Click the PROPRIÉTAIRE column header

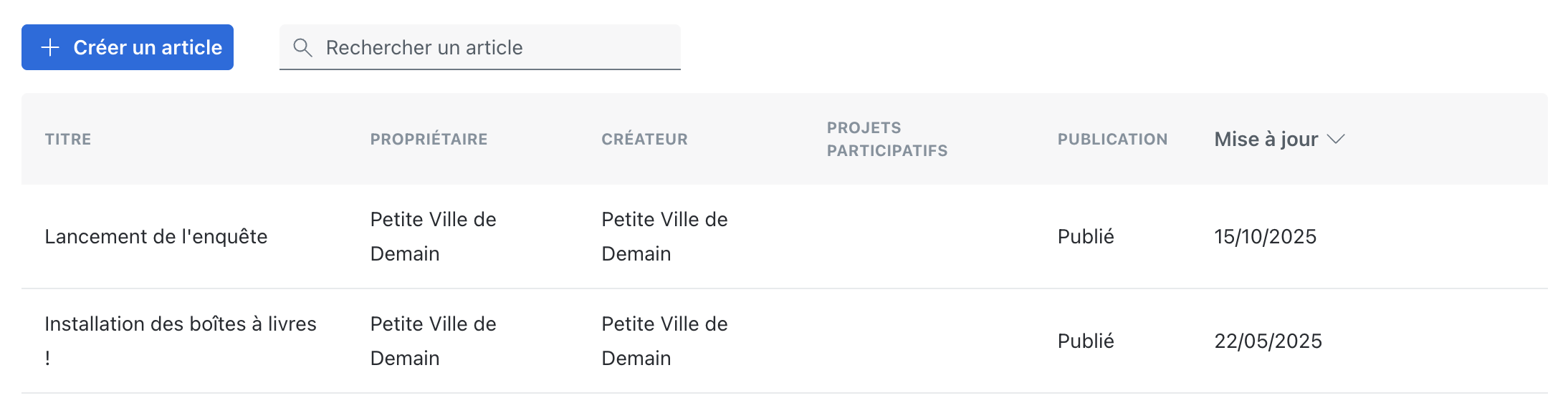[x=429, y=140]
